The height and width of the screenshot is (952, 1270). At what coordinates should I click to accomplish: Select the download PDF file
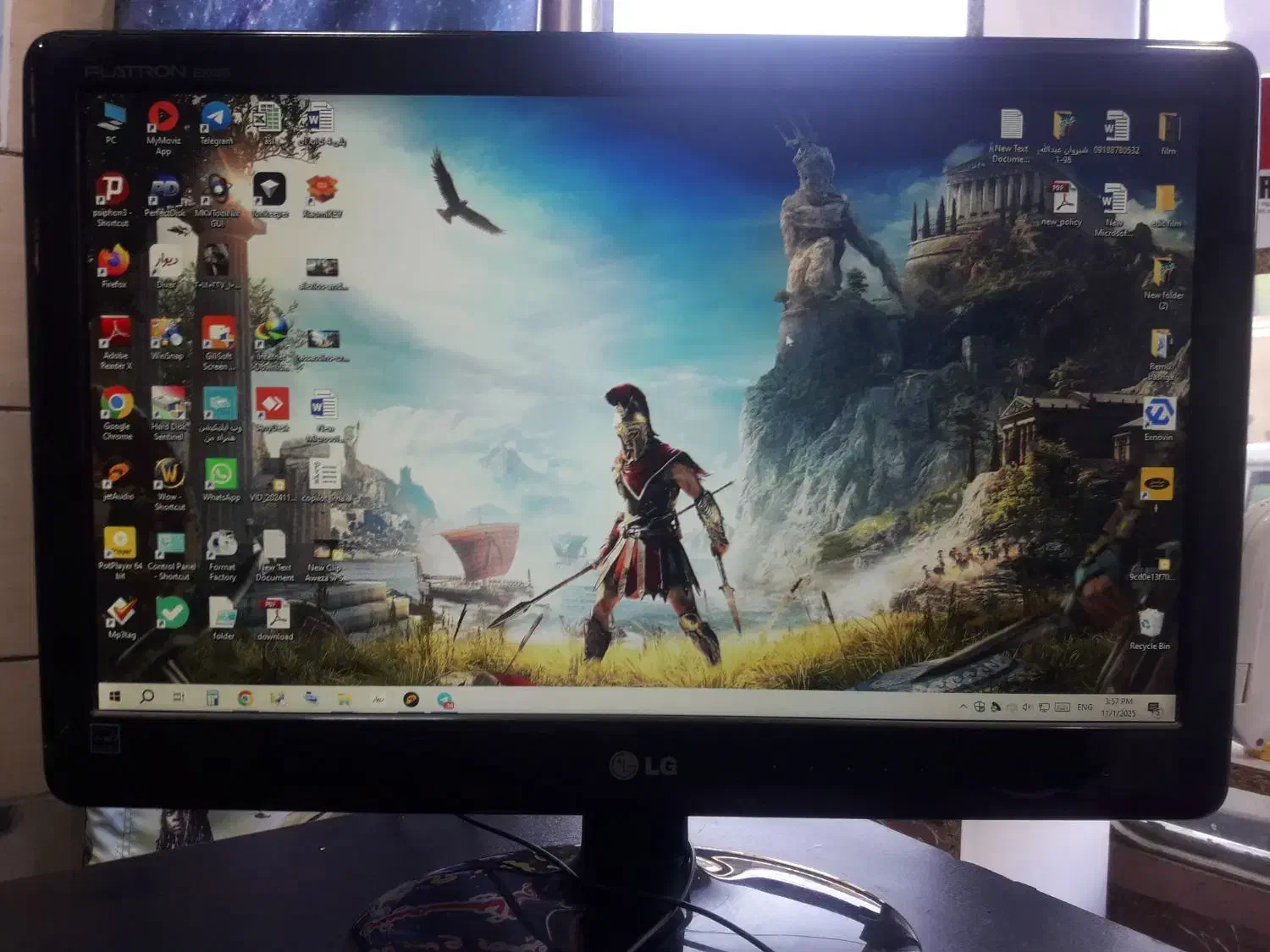275,619
